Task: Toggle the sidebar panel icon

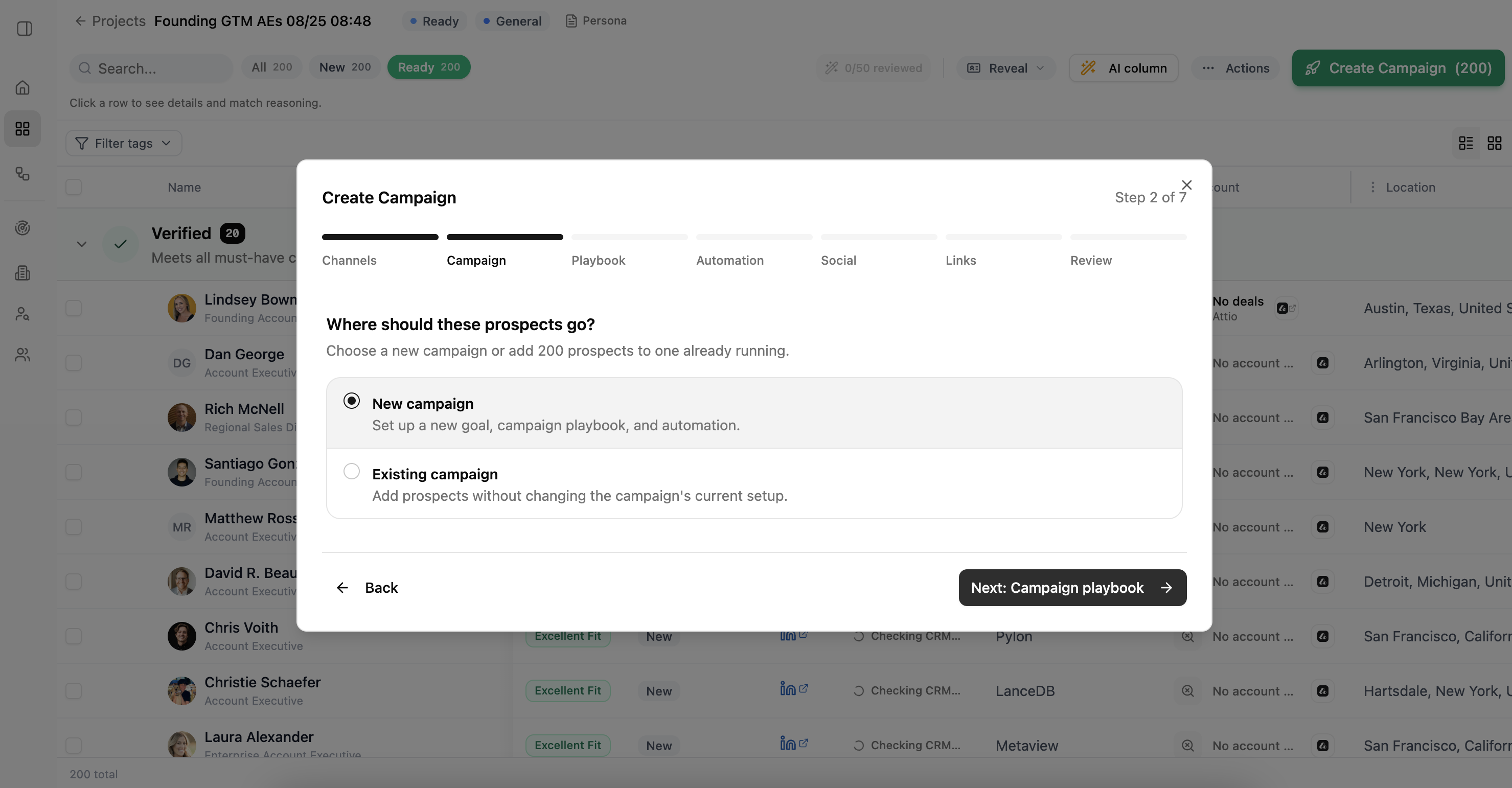Action: 24,28
